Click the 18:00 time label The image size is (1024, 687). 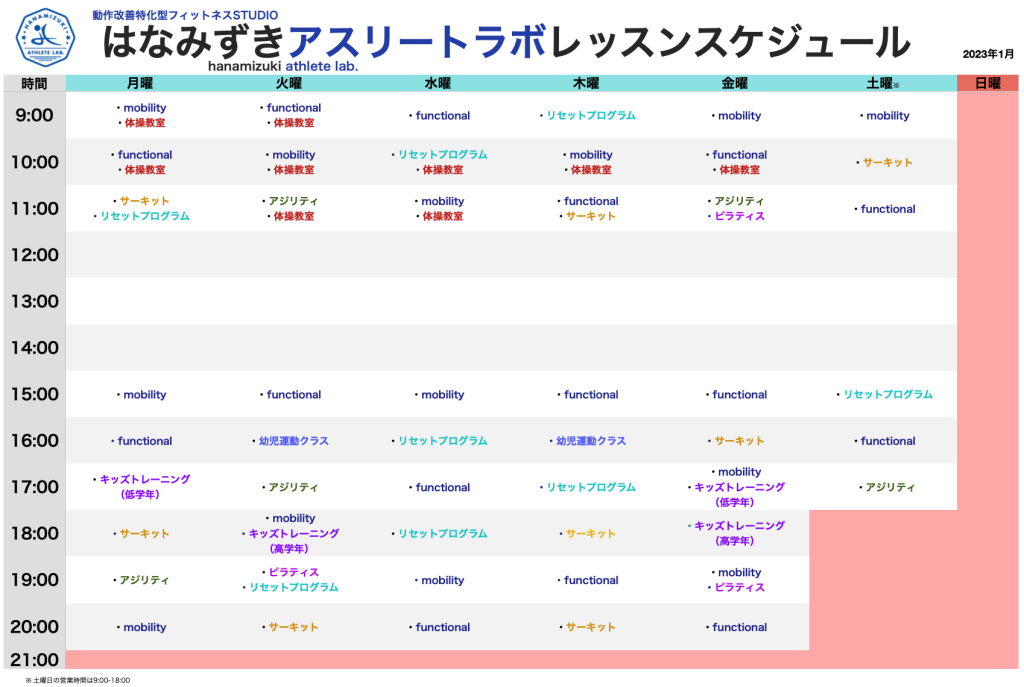pyautogui.click(x=35, y=534)
